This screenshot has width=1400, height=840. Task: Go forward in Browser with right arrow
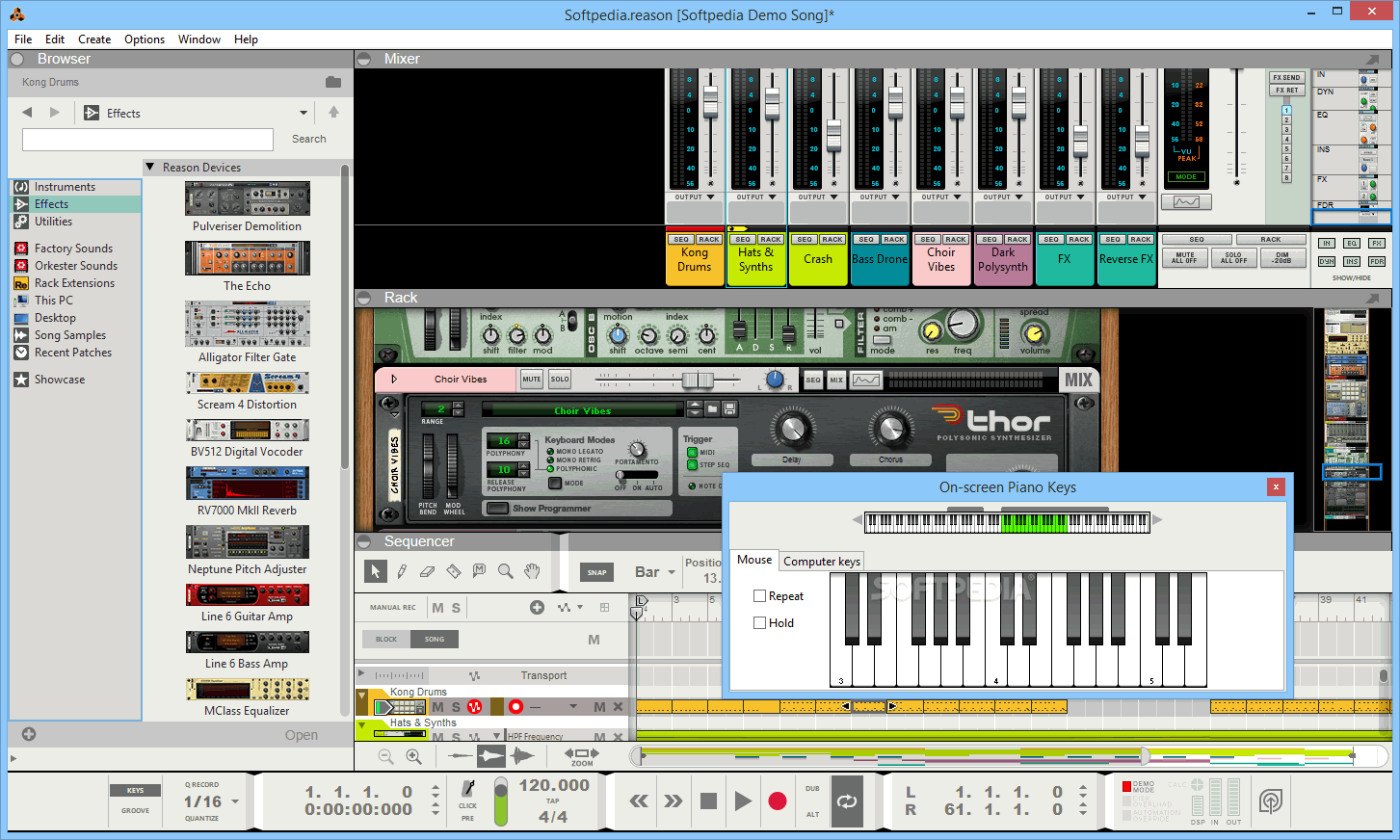click(54, 113)
